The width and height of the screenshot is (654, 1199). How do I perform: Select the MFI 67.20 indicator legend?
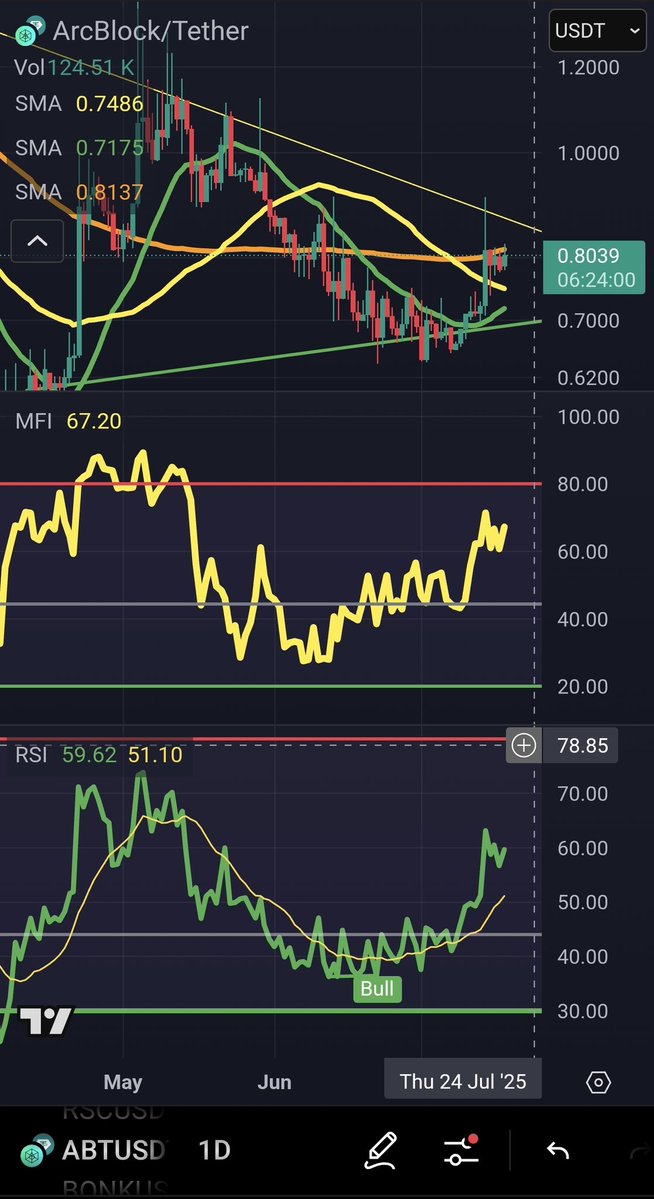67,421
